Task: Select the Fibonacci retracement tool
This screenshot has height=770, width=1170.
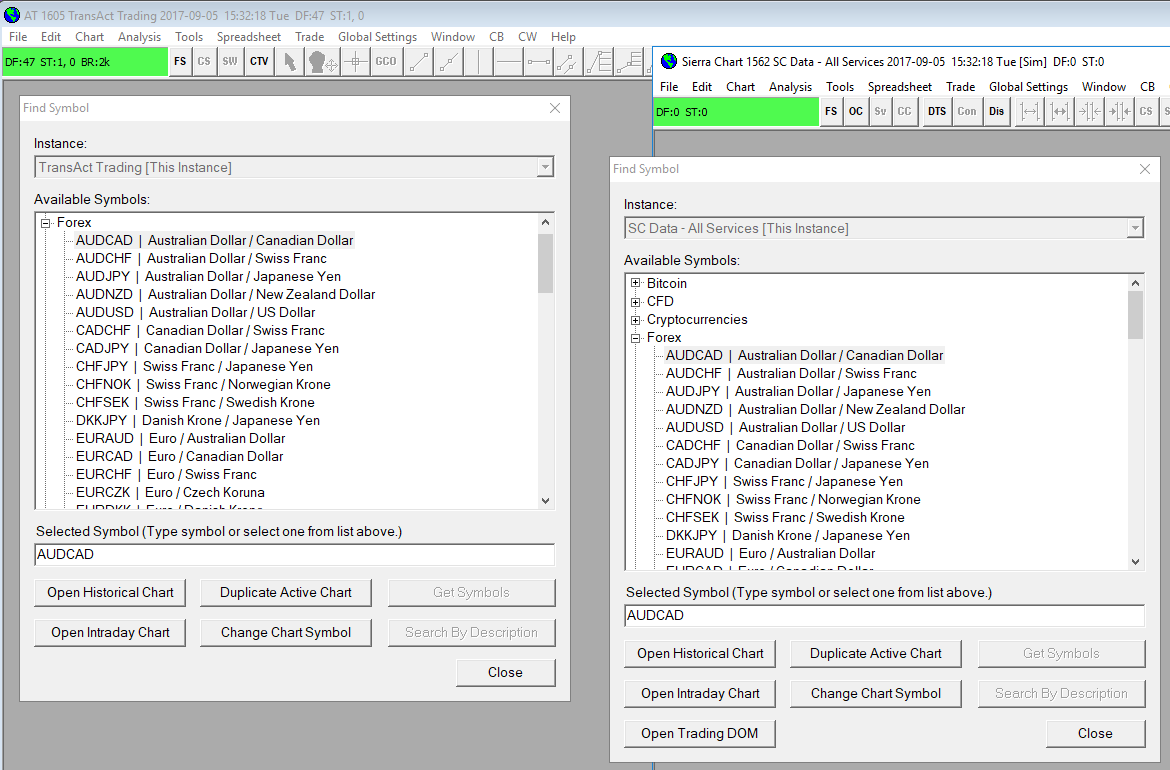Action: pos(598,62)
